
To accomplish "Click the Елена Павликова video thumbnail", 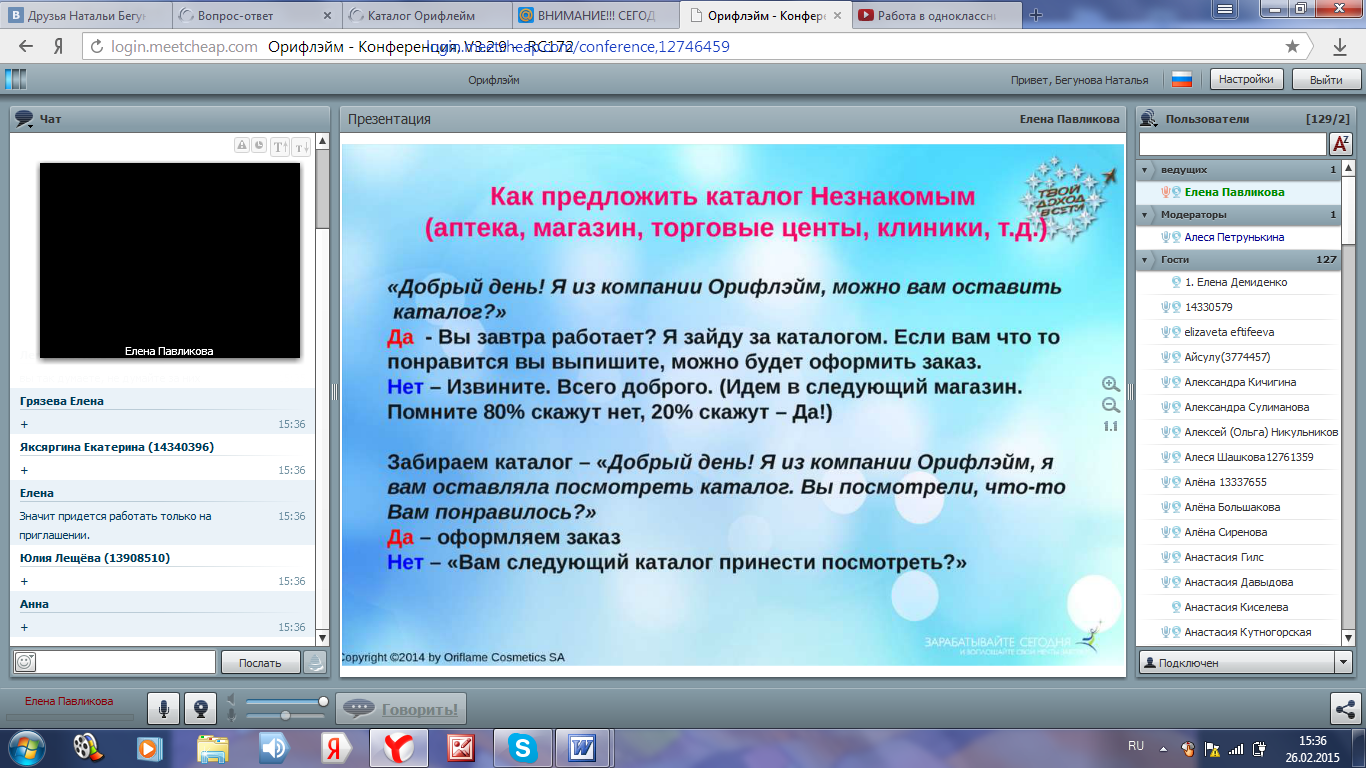I will (169, 260).
